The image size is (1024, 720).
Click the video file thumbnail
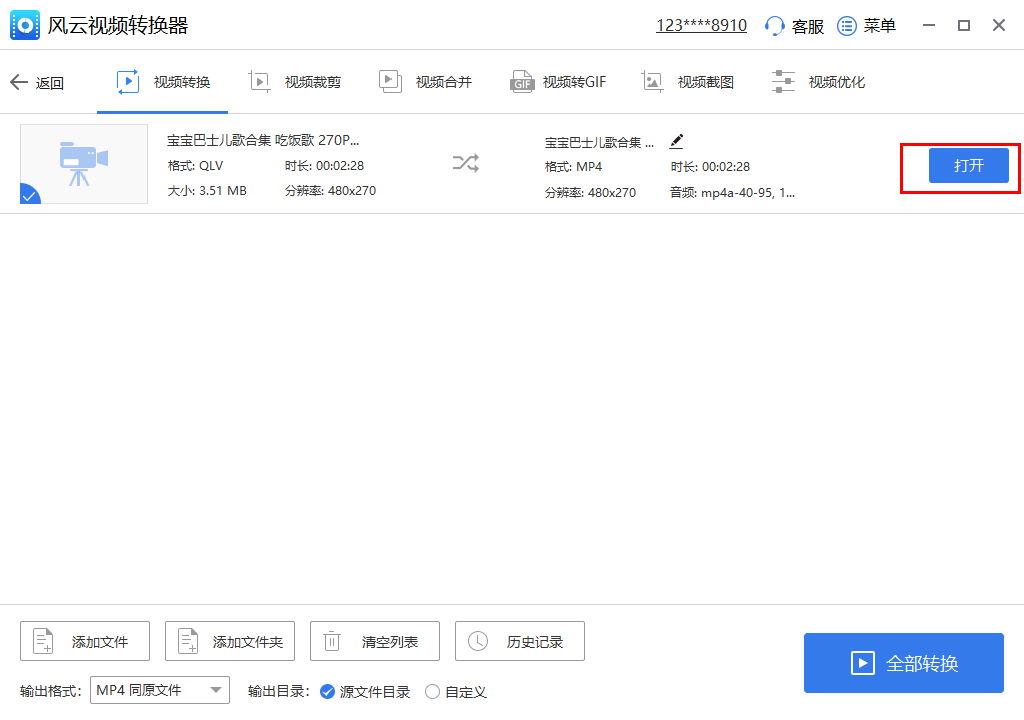(84, 165)
